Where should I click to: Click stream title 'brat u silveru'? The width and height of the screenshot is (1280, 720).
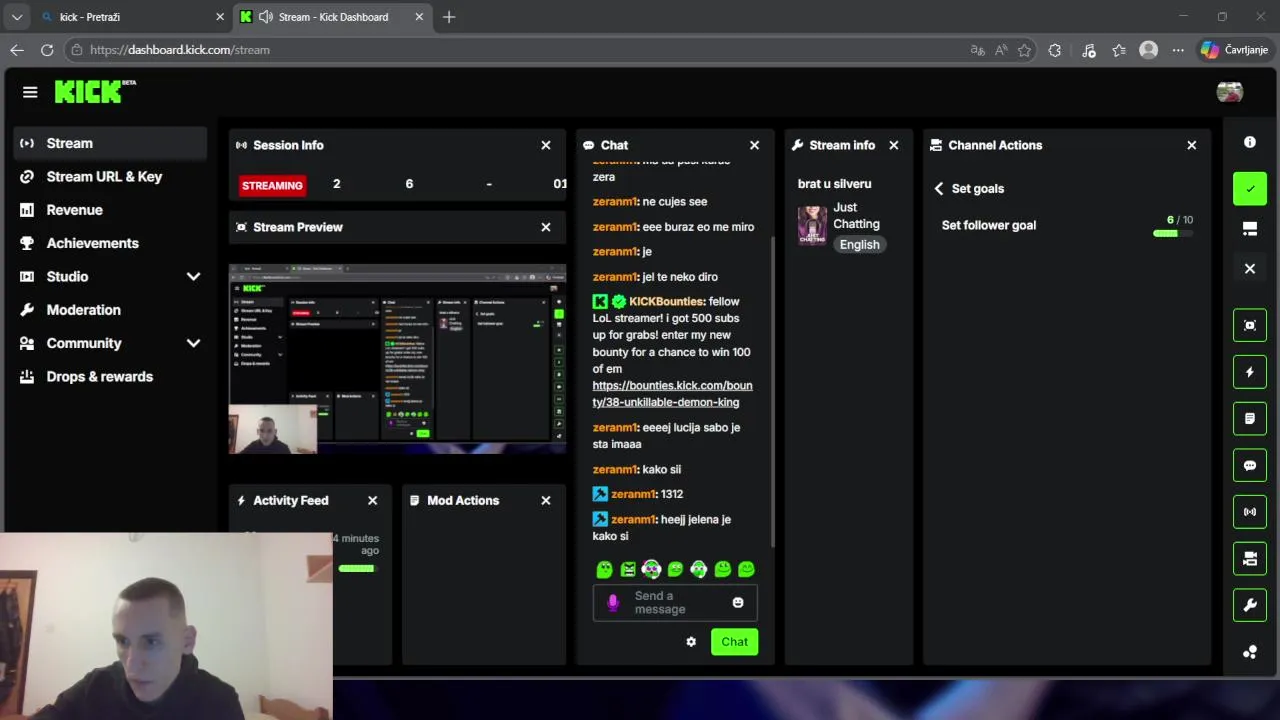click(835, 184)
